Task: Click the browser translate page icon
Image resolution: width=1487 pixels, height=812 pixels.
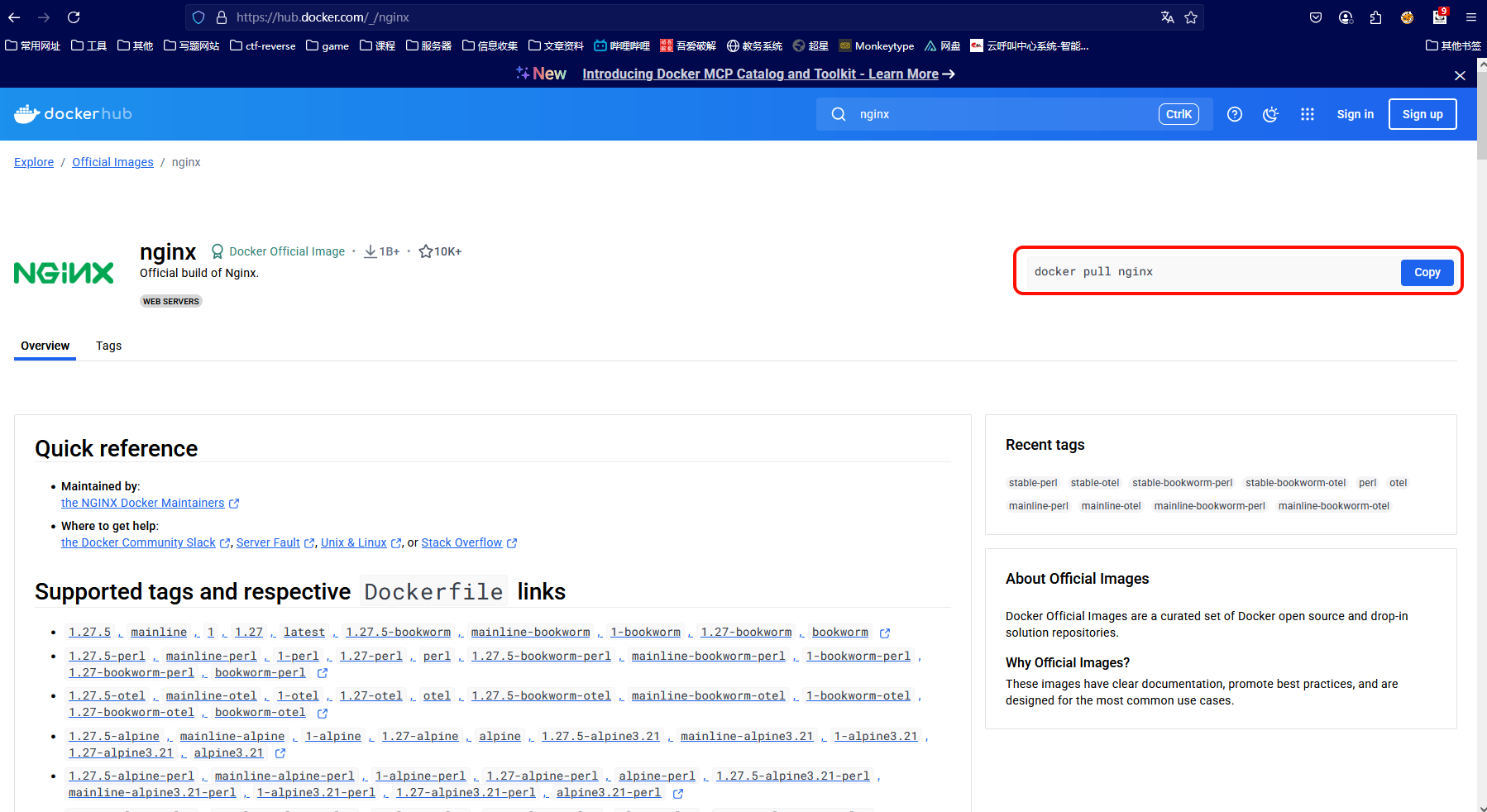Action: [1167, 17]
